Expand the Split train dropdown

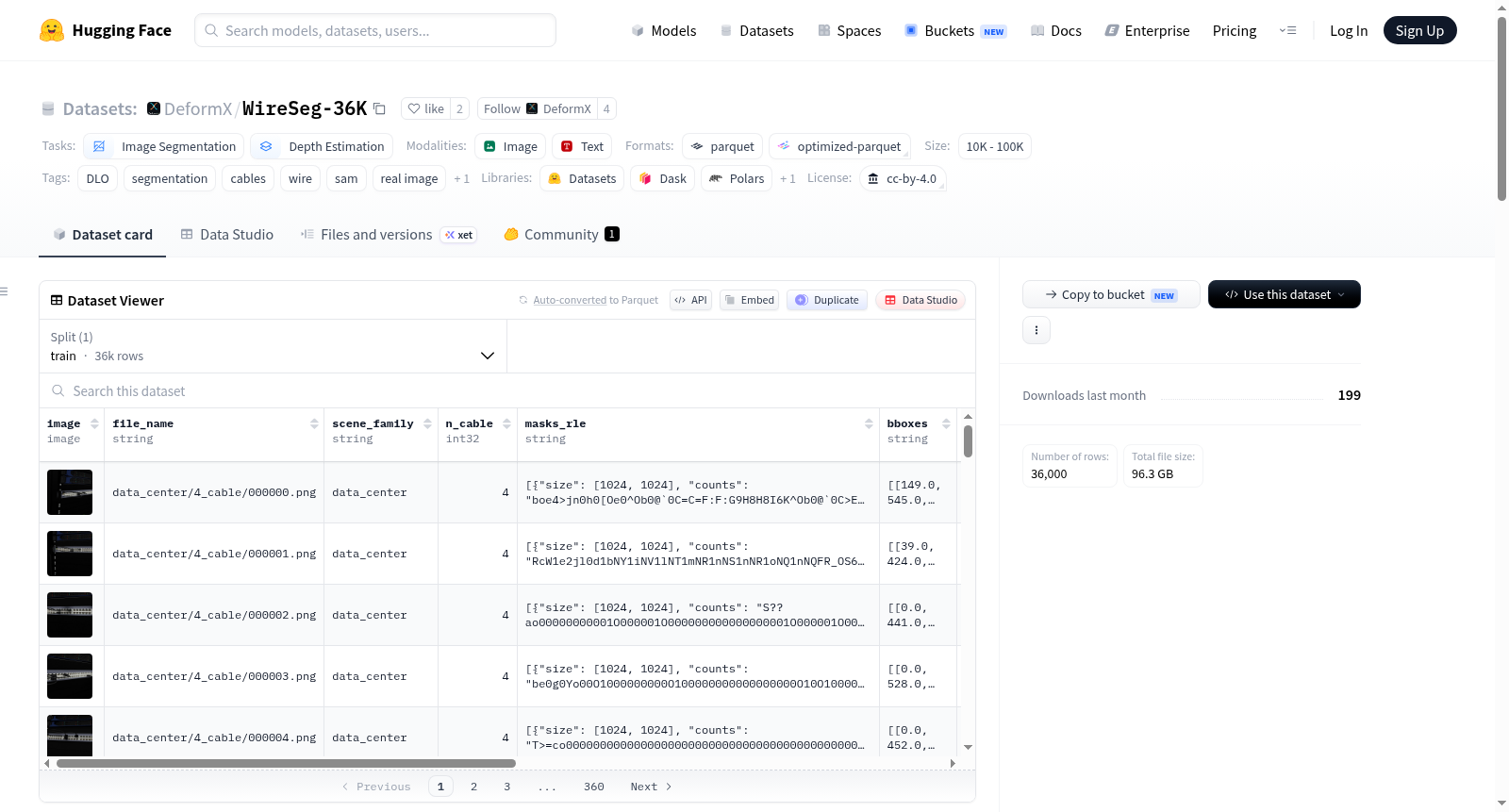click(273, 346)
